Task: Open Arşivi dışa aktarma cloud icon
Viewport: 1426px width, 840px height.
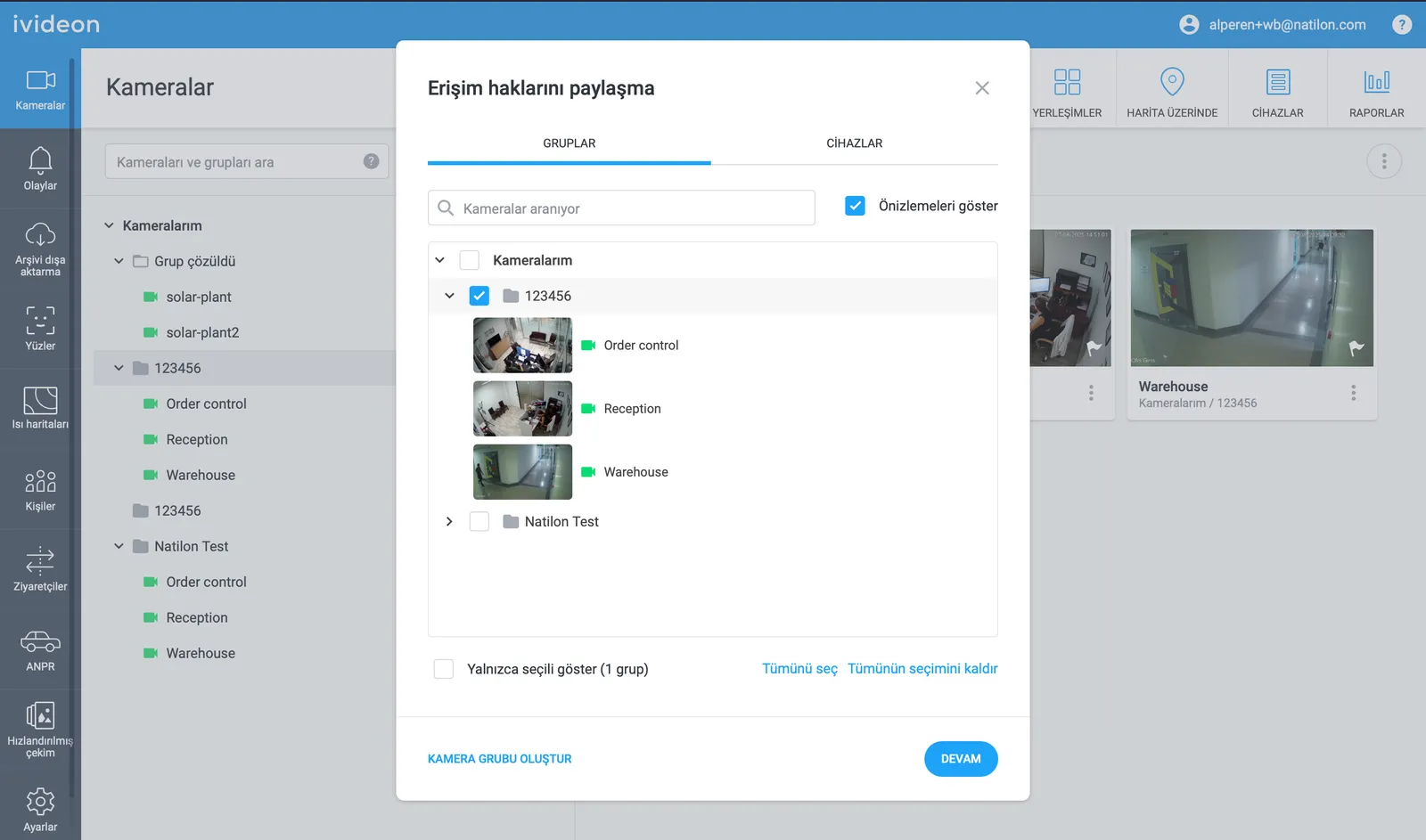Action: point(40,235)
